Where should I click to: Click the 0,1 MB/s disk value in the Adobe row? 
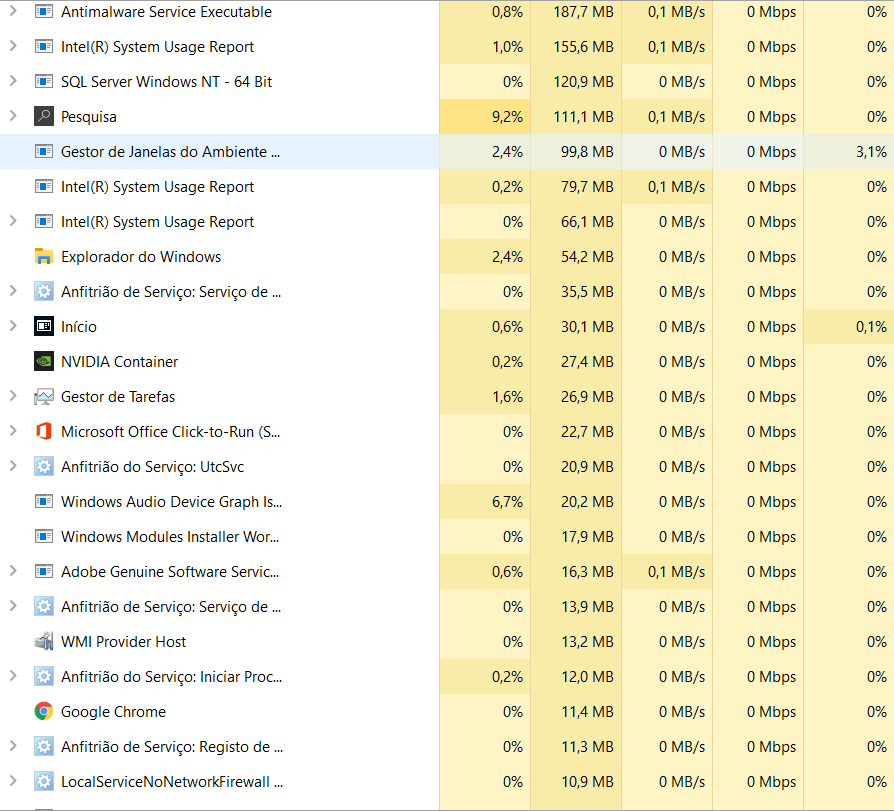[676, 572]
